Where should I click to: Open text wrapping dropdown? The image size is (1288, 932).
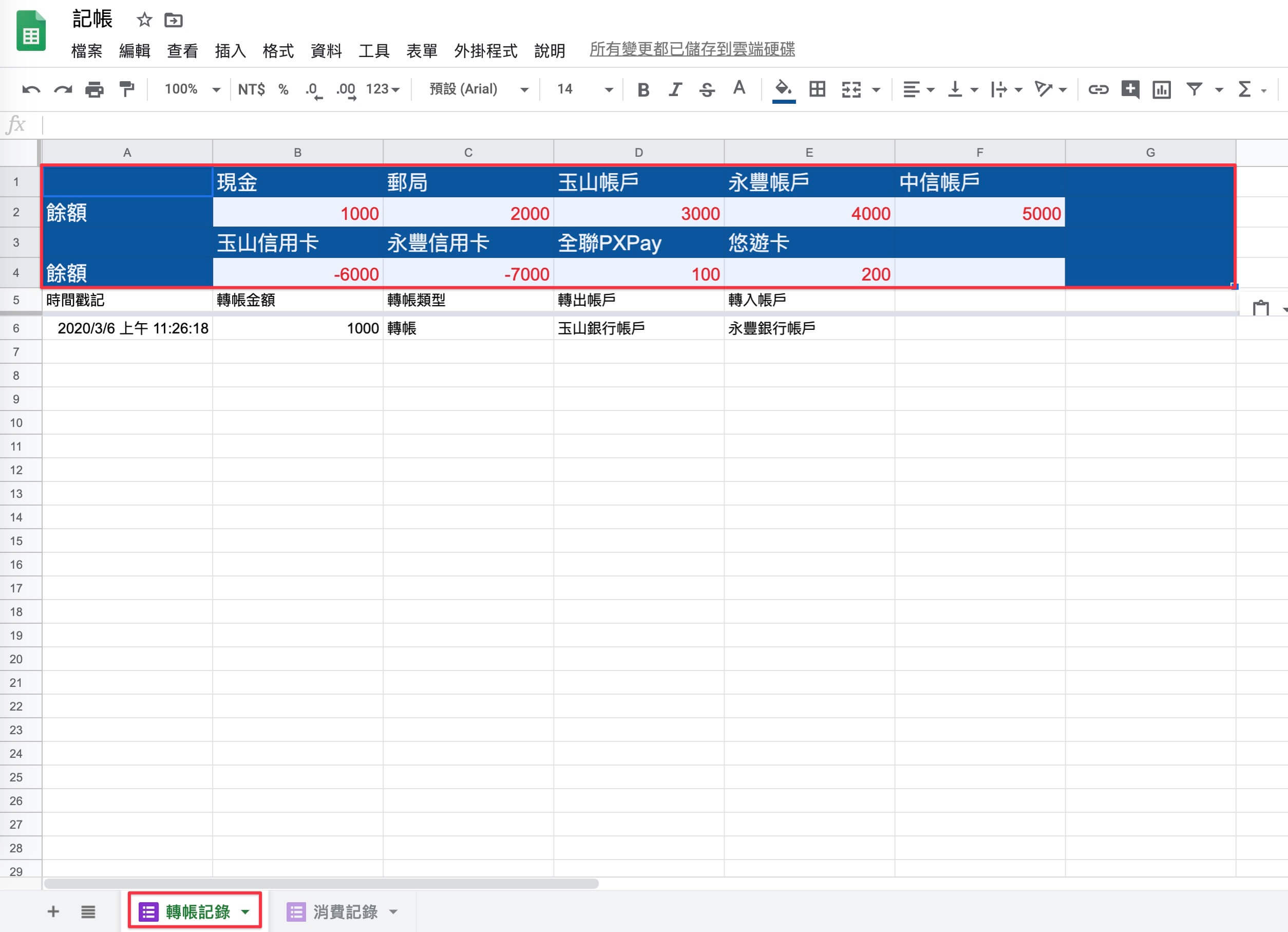(1007, 89)
